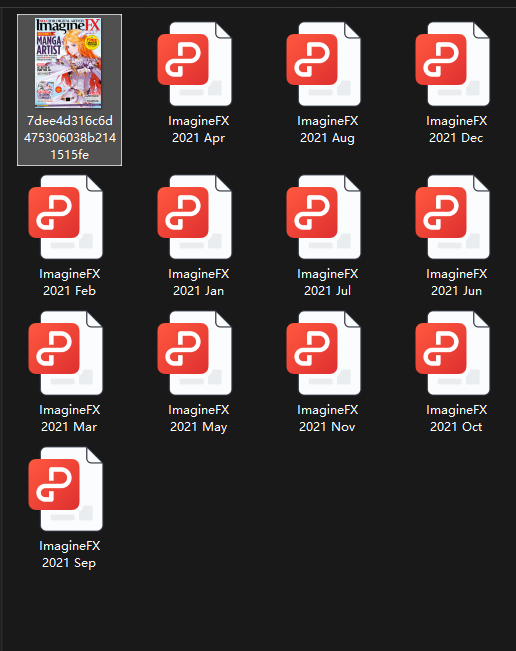Click the label ImagineFX 2021 Feb

(69, 282)
